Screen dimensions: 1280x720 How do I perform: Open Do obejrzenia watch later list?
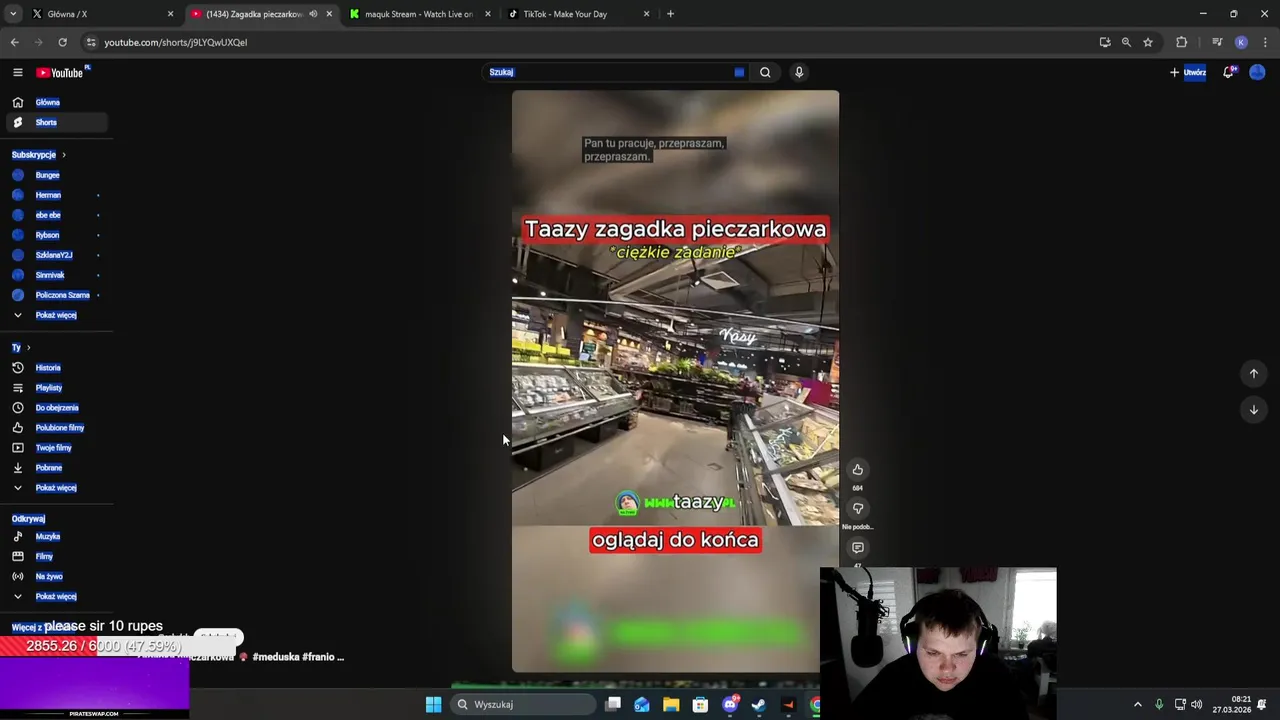click(57, 408)
